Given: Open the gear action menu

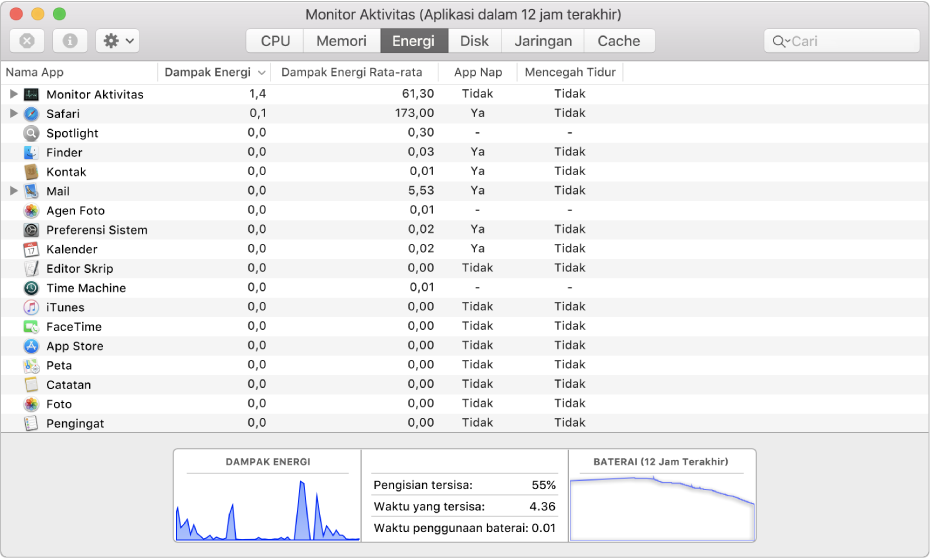Looking at the screenshot, I should click(118, 41).
